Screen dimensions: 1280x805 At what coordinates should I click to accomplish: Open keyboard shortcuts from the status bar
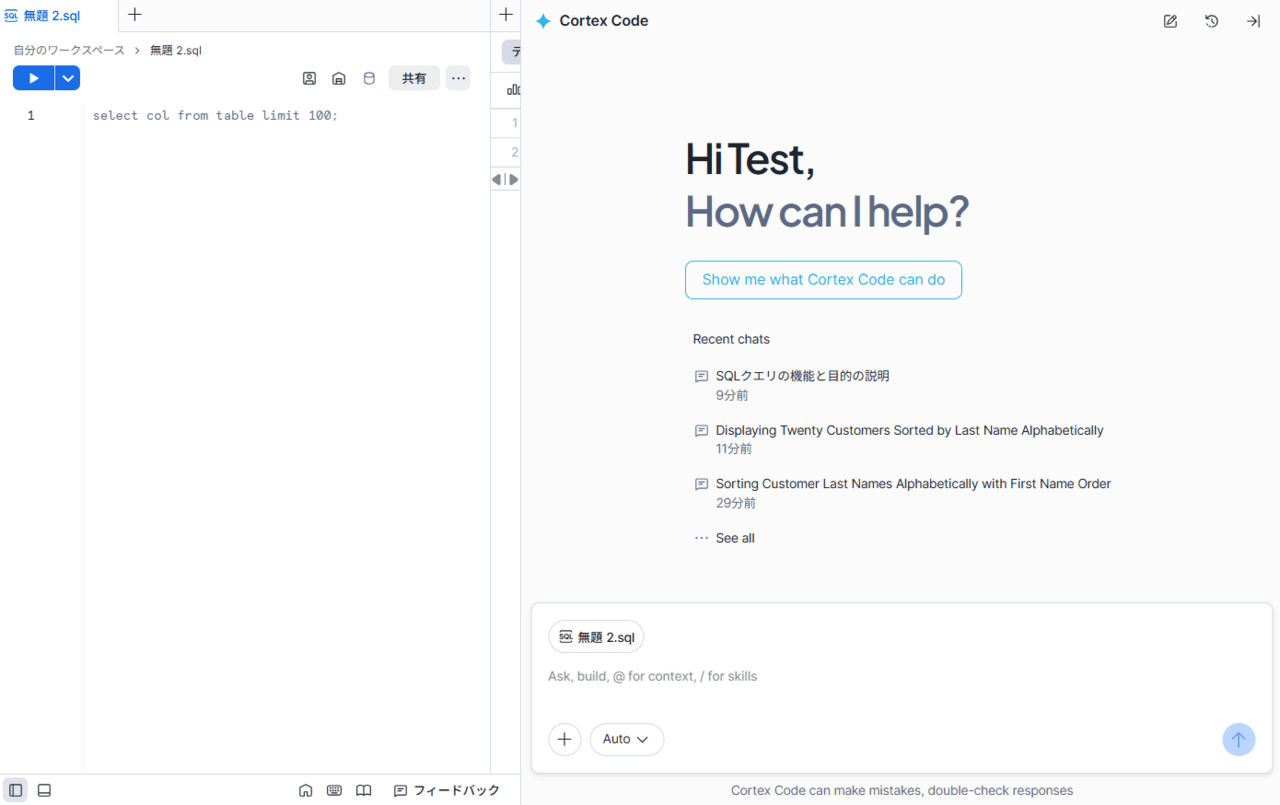point(334,790)
